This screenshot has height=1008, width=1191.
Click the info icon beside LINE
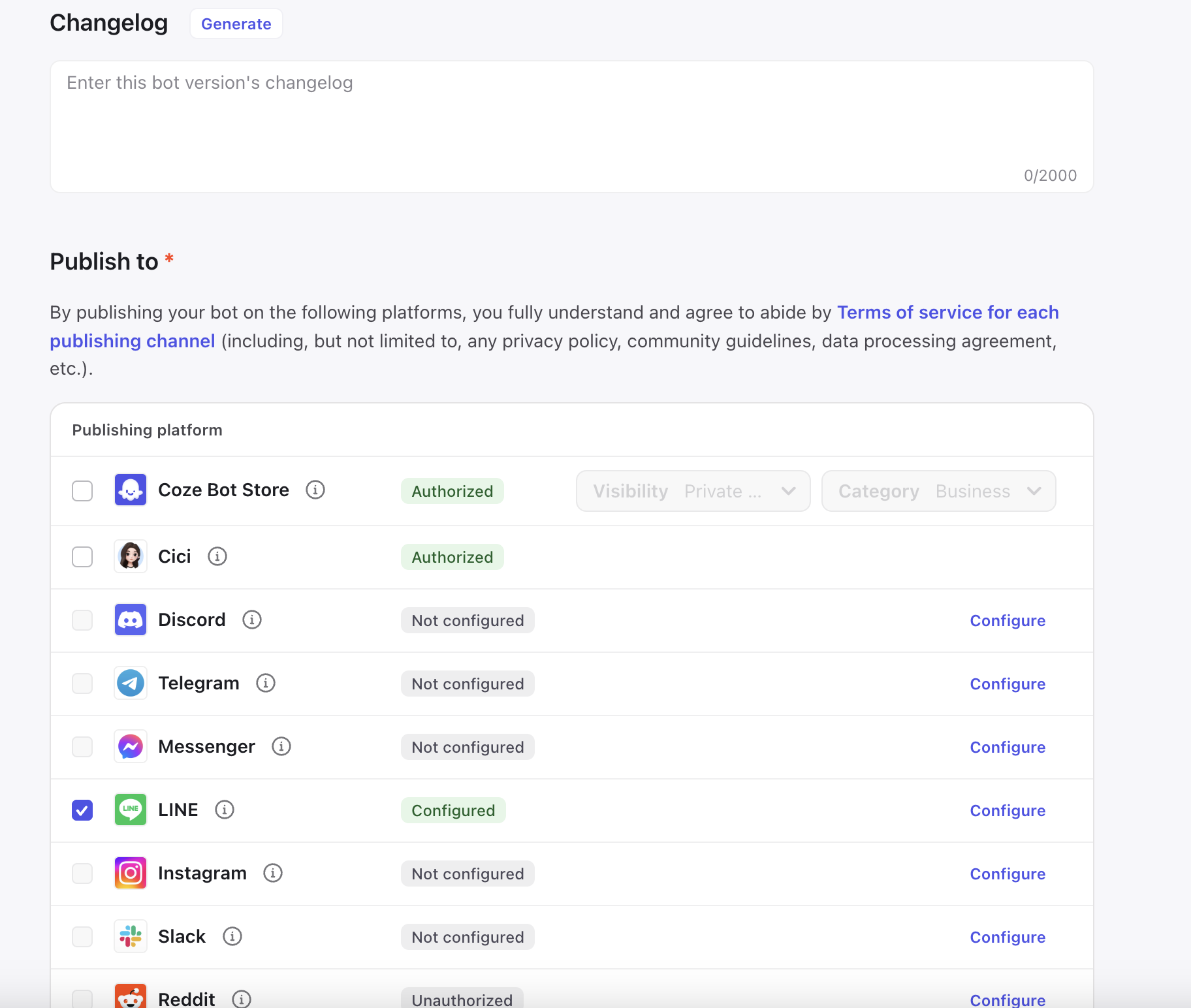tap(225, 810)
